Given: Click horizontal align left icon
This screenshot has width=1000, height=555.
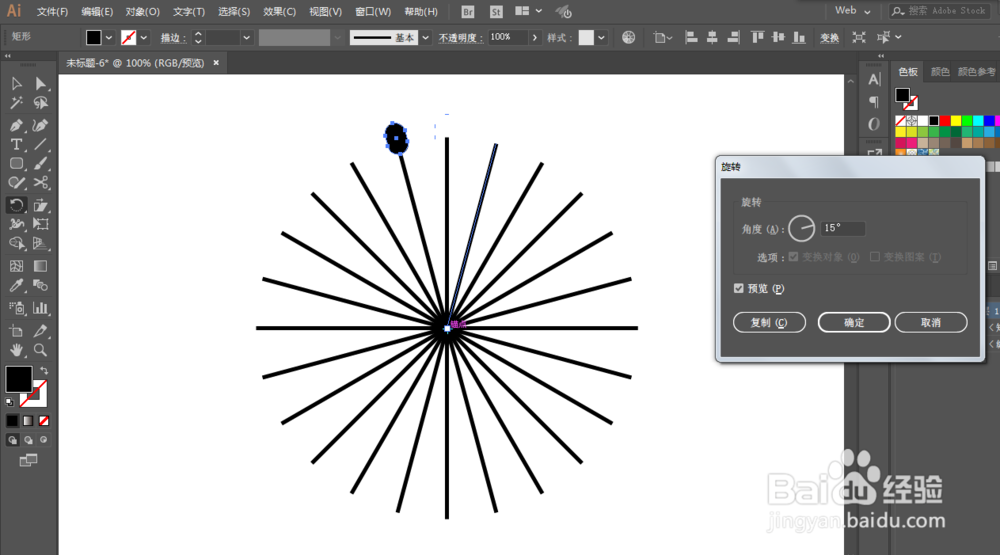Looking at the screenshot, I should (x=691, y=38).
